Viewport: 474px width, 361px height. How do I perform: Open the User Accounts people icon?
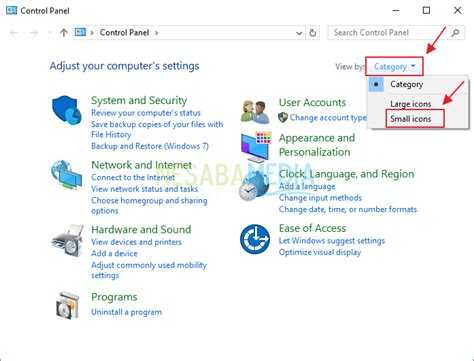click(255, 112)
